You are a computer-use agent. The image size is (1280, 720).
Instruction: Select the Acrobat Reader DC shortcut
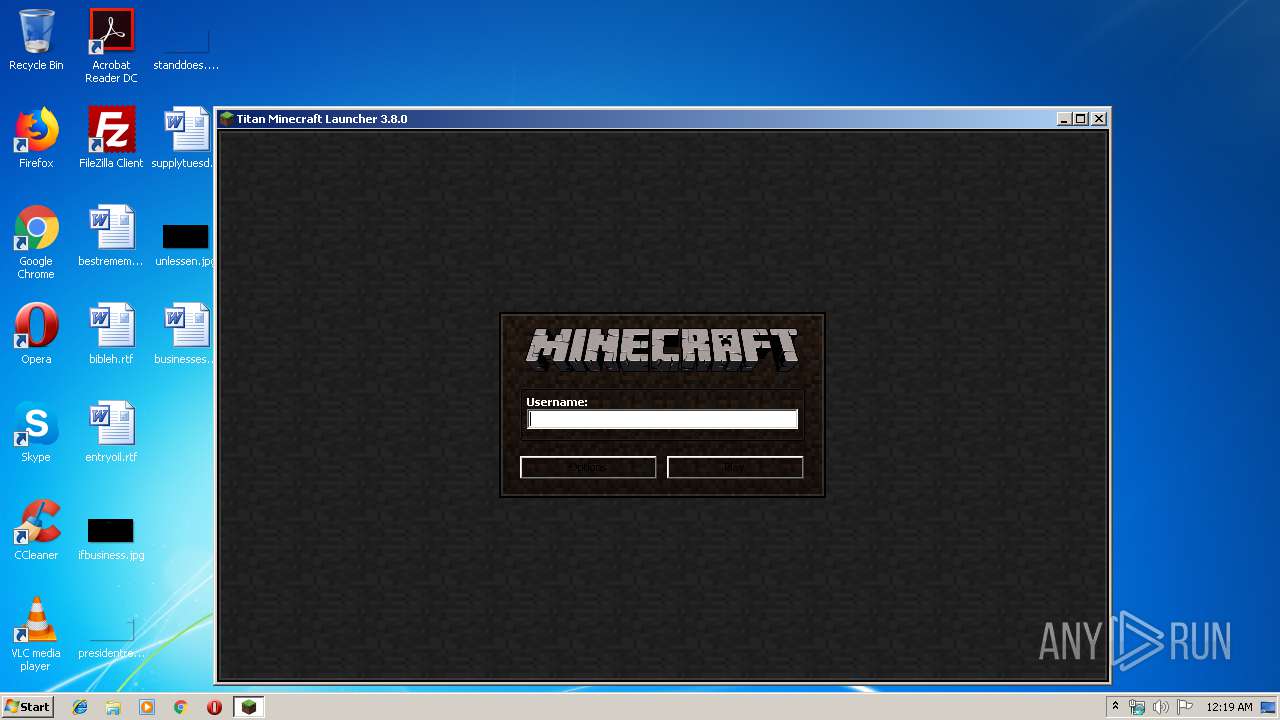tap(111, 46)
